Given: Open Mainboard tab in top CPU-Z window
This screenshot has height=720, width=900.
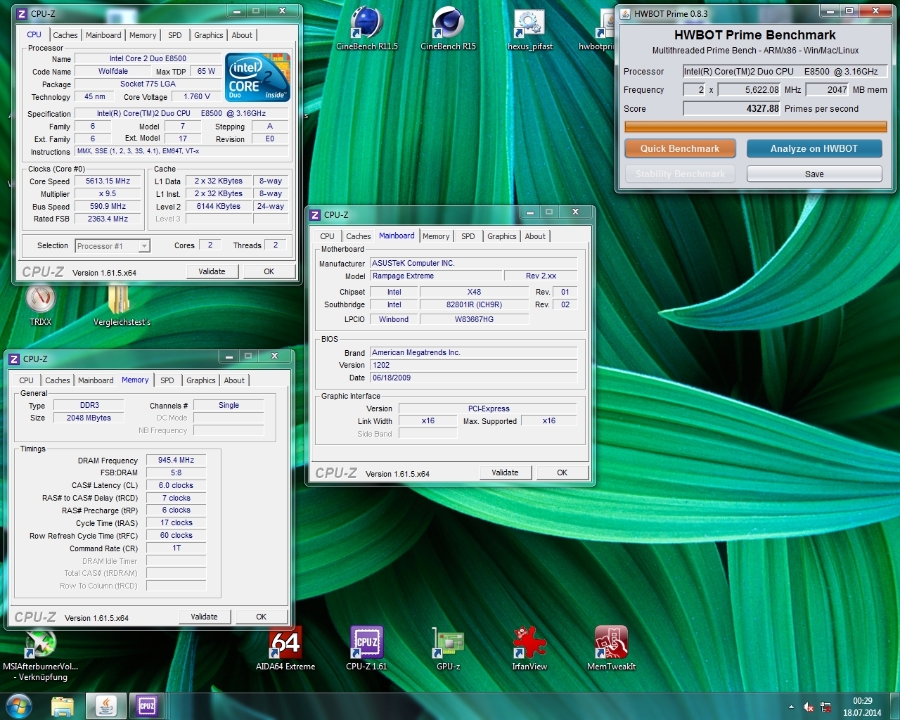Looking at the screenshot, I should [x=103, y=35].
